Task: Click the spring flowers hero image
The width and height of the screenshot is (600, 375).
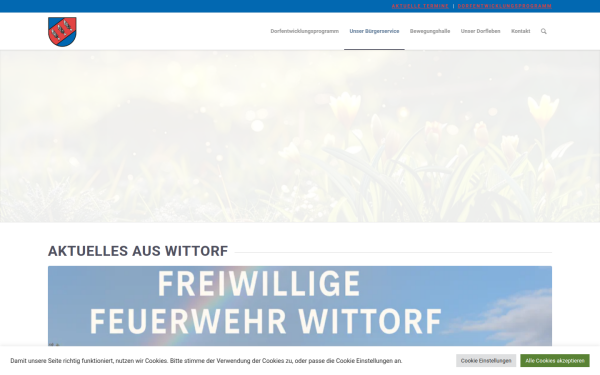Action: [x=300, y=136]
